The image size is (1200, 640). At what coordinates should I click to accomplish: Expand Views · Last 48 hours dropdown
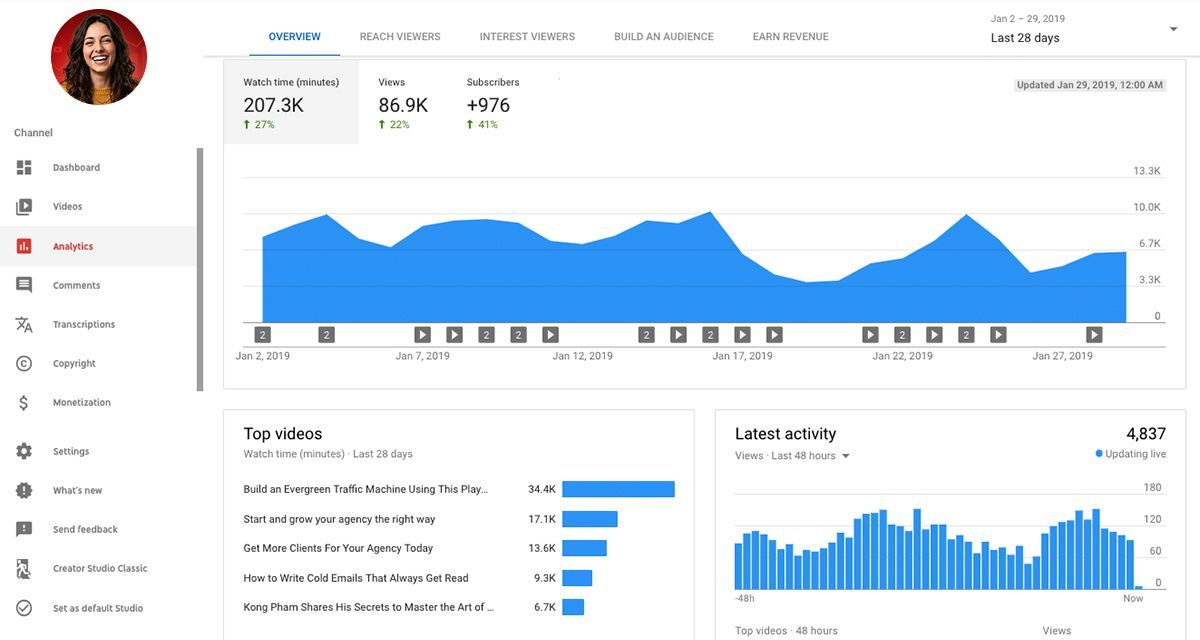pyautogui.click(x=792, y=456)
